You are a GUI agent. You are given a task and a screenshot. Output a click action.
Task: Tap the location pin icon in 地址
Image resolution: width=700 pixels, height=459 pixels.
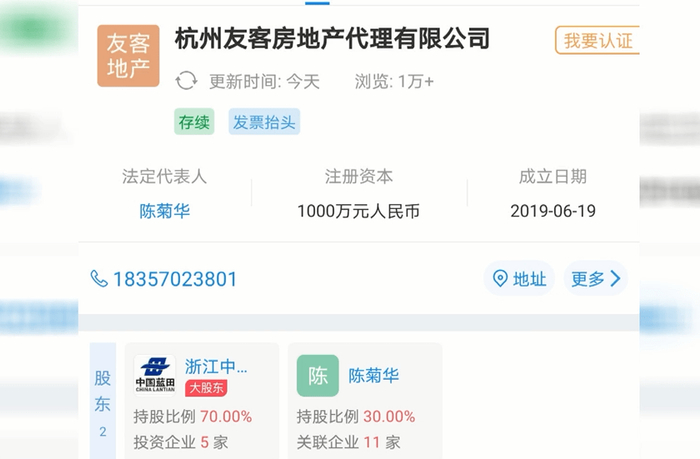pos(500,279)
